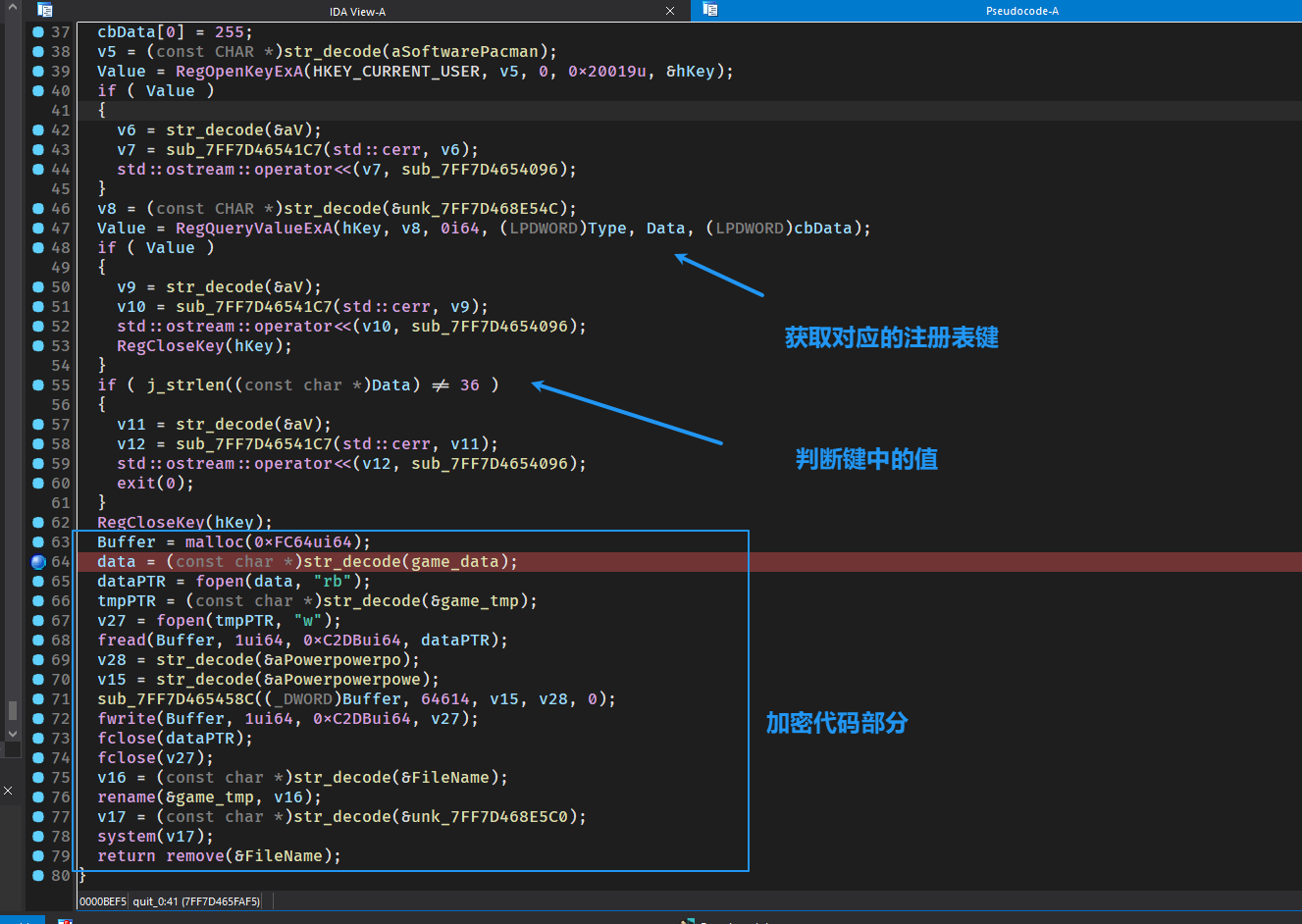The height and width of the screenshot is (924, 1302).
Task: Click game_data argument on line 64
Action: click(x=455, y=562)
